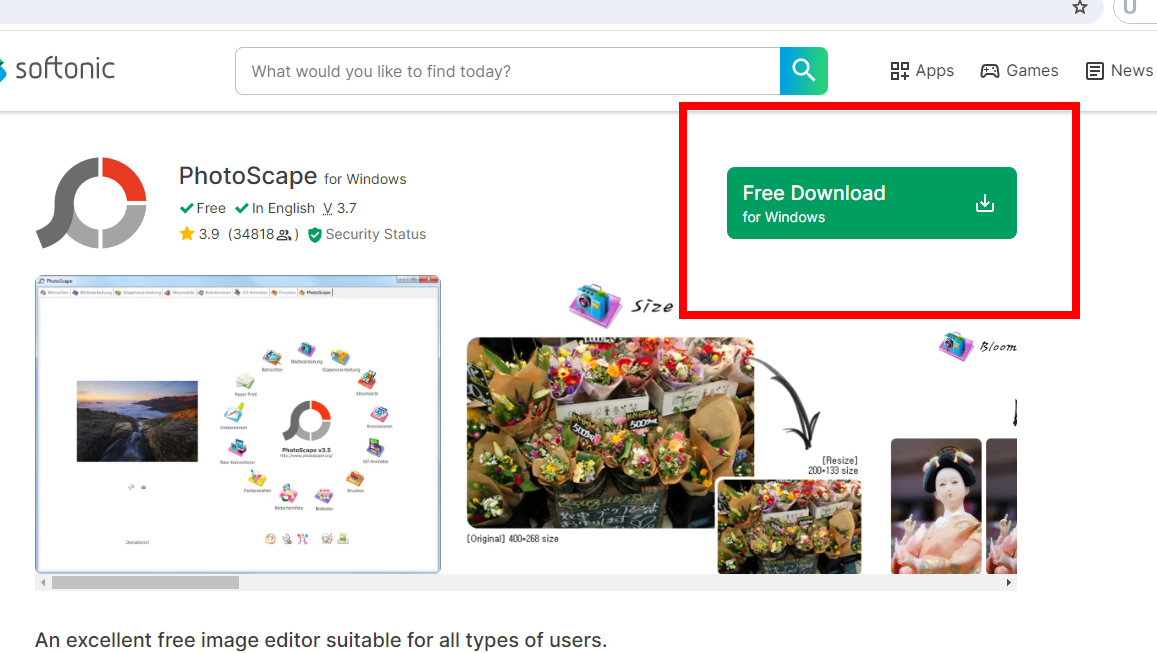Click the camera icon next to 'Bloom'

[x=956, y=346]
